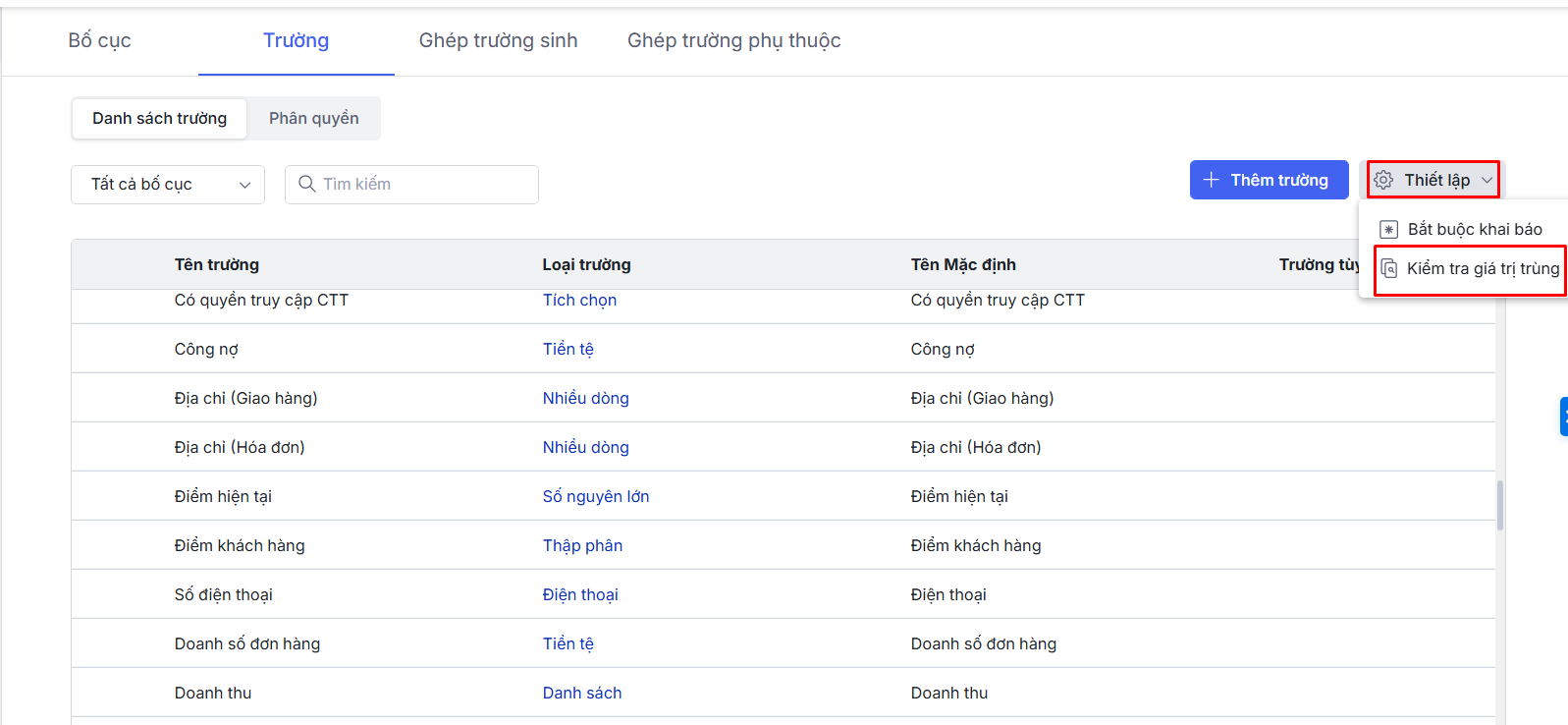This screenshot has width=1568, height=725.
Task: Choose Bắt buộc khai báo menu option
Action: (x=1474, y=230)
